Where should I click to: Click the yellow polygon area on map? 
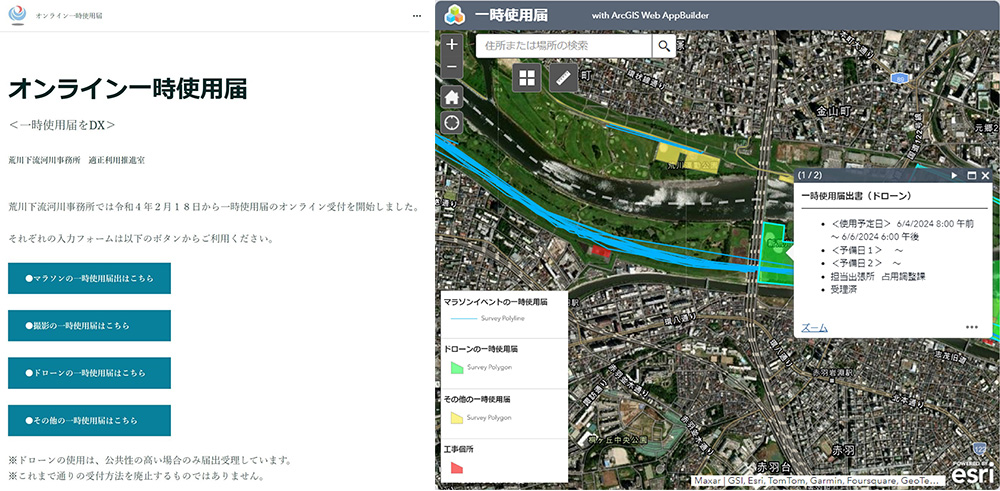(x=675, y=152)
